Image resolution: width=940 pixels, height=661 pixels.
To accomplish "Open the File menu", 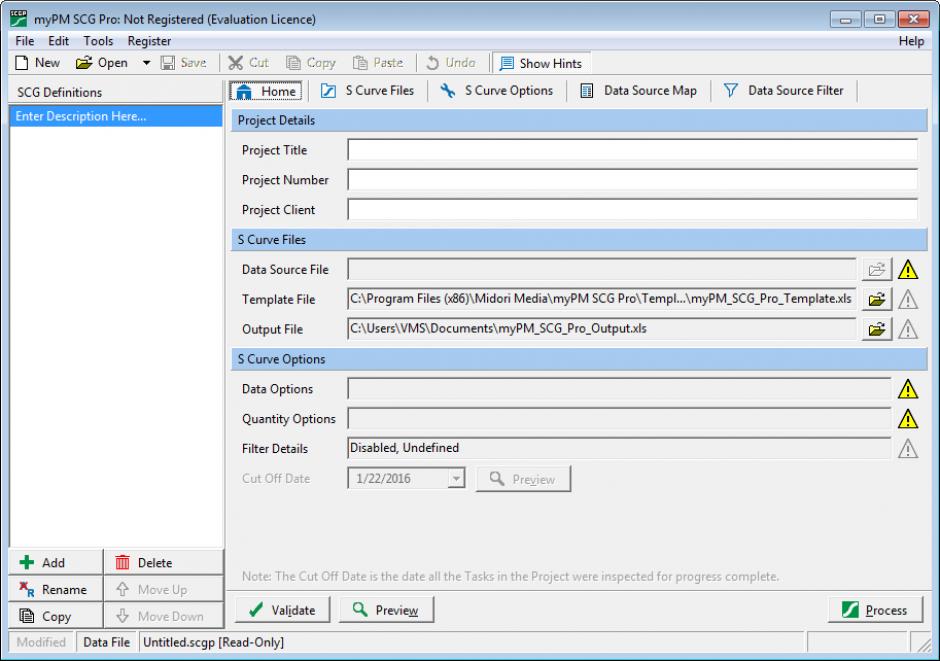I will click(25, 41).
